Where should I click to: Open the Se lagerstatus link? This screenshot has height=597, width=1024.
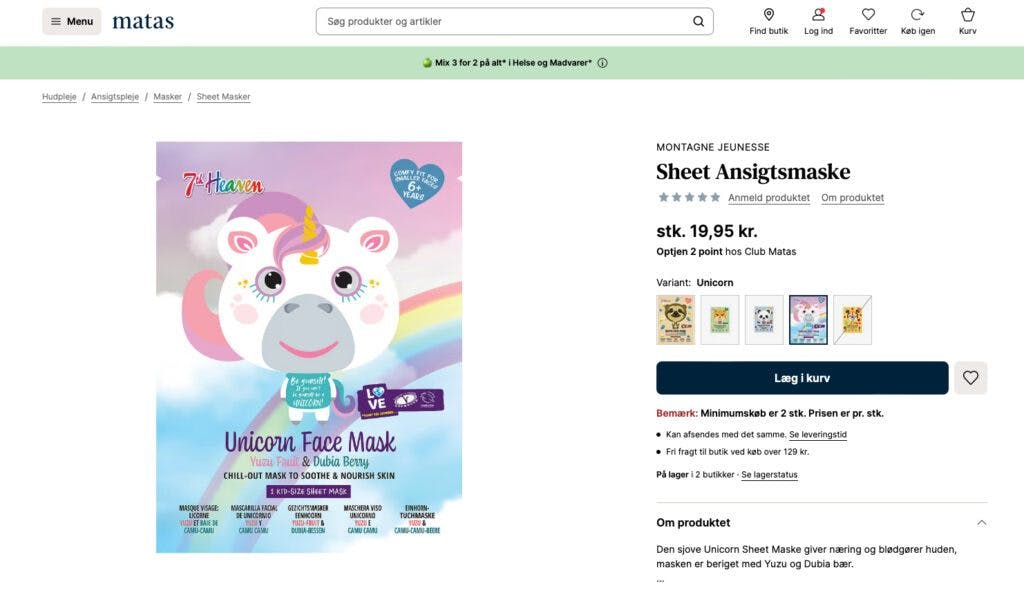769,475
